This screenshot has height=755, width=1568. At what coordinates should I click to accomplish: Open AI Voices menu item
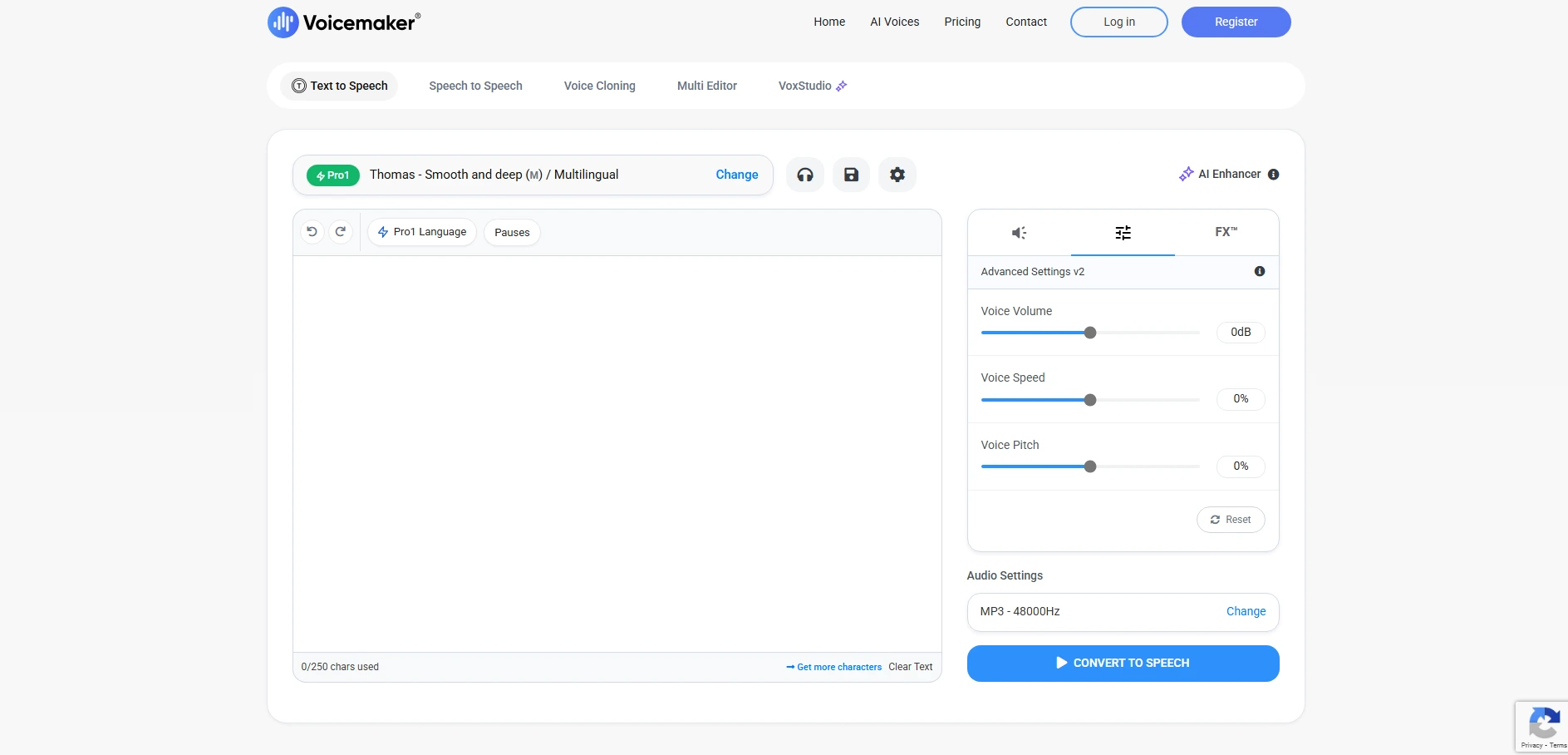(895, 22)
